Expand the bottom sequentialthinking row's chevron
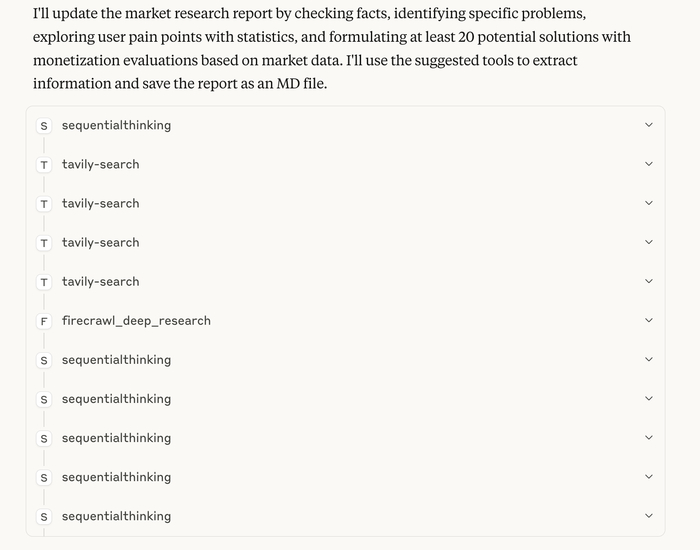700x550 pixels. click(x=648, y=517)
